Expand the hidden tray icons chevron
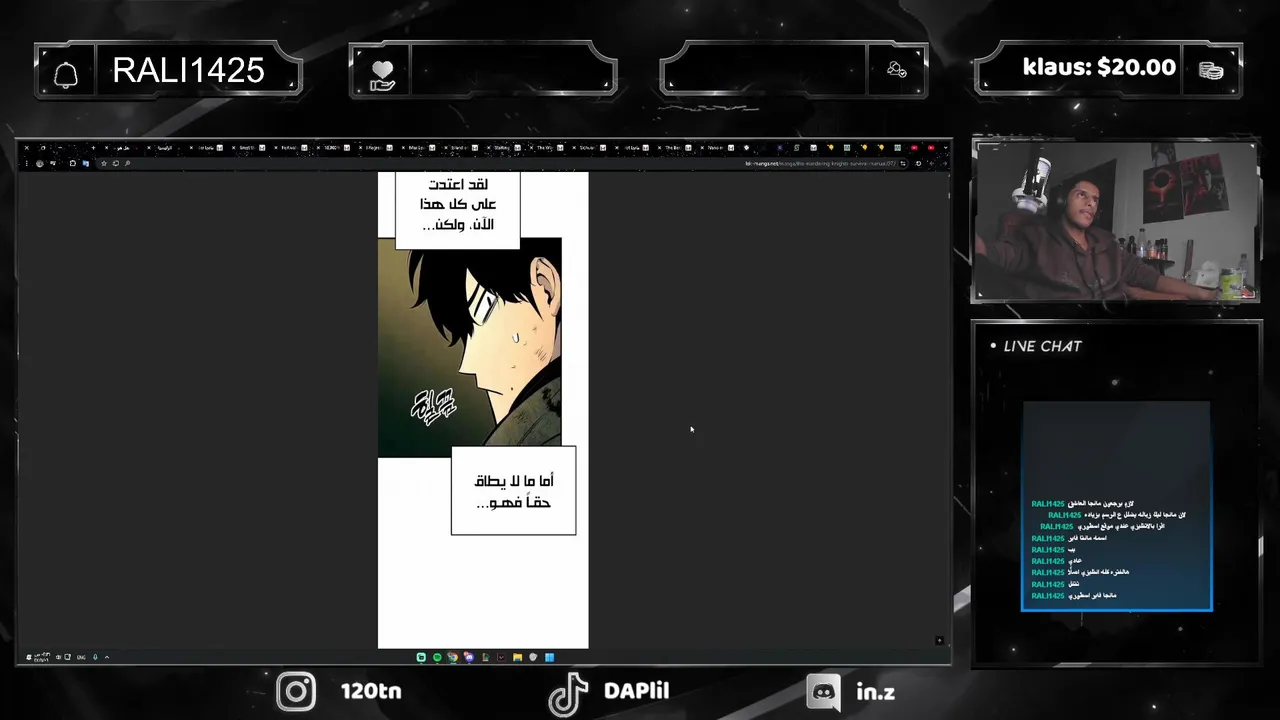Screen dimensions: 1280x720 click(x=107, y=657)
